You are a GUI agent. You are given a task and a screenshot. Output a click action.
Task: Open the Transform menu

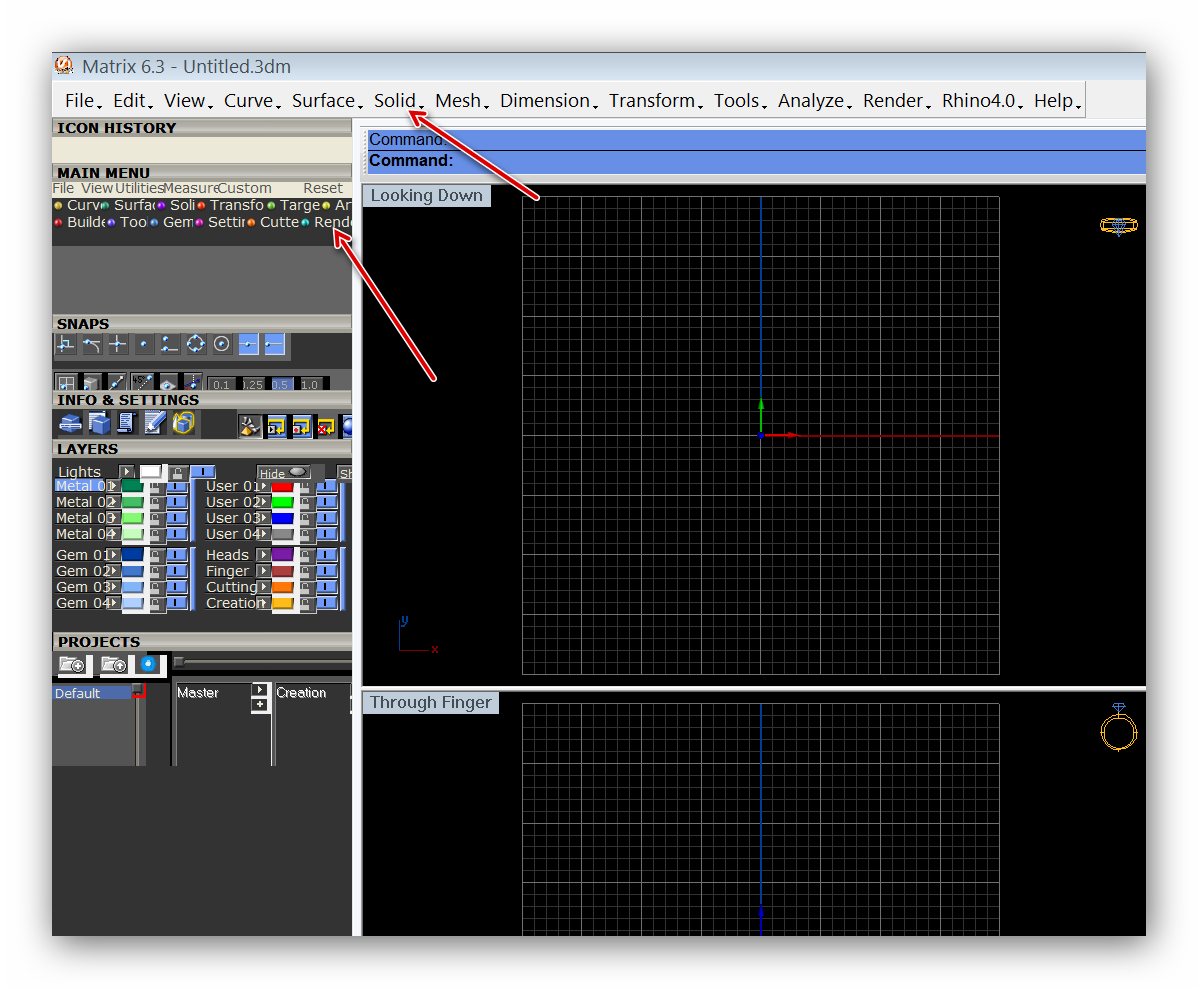coord(656,101)
